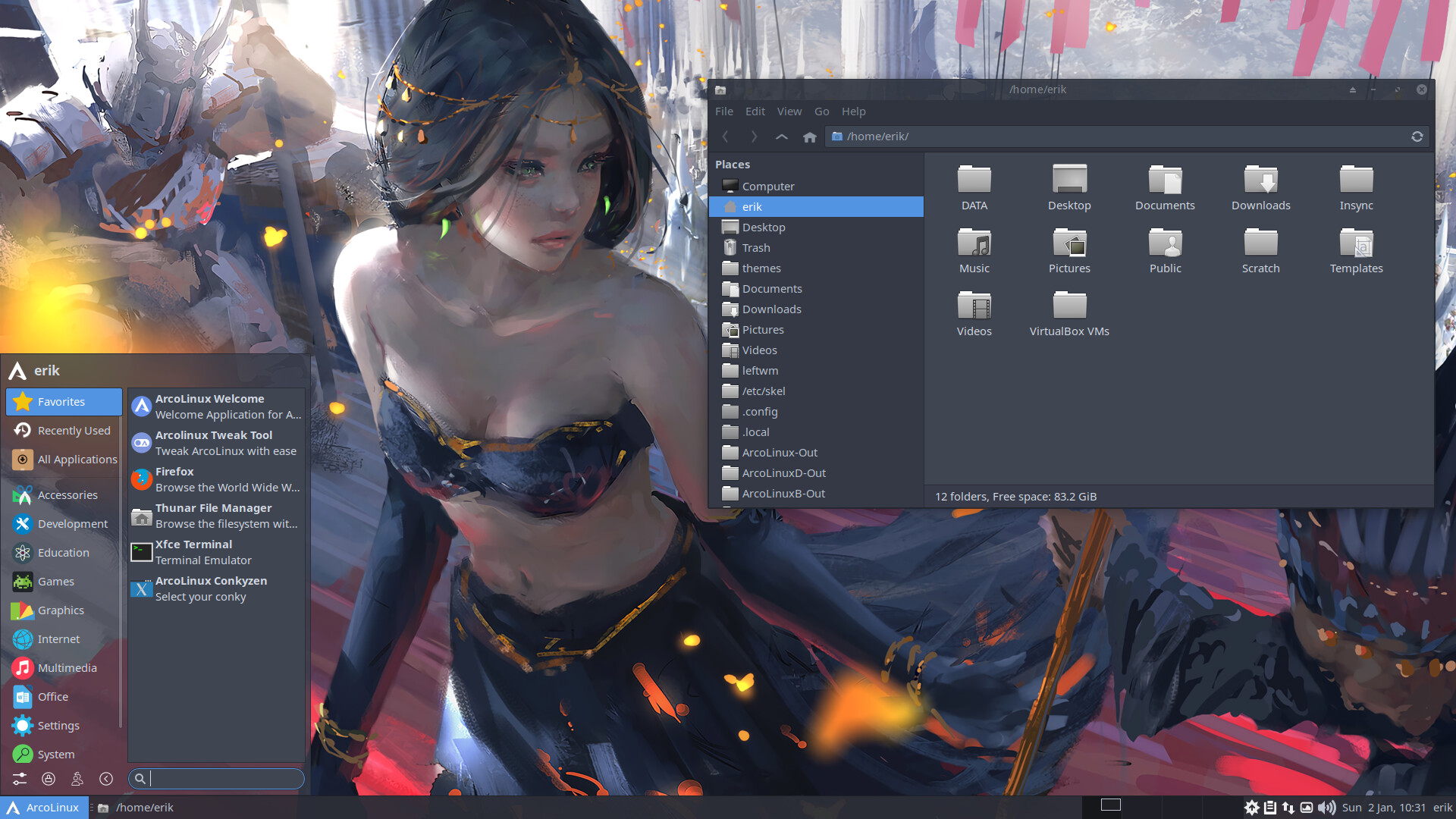Click the lock screen icon in Whisker menu
The image size is (1456, 819).
coord(49,779)
